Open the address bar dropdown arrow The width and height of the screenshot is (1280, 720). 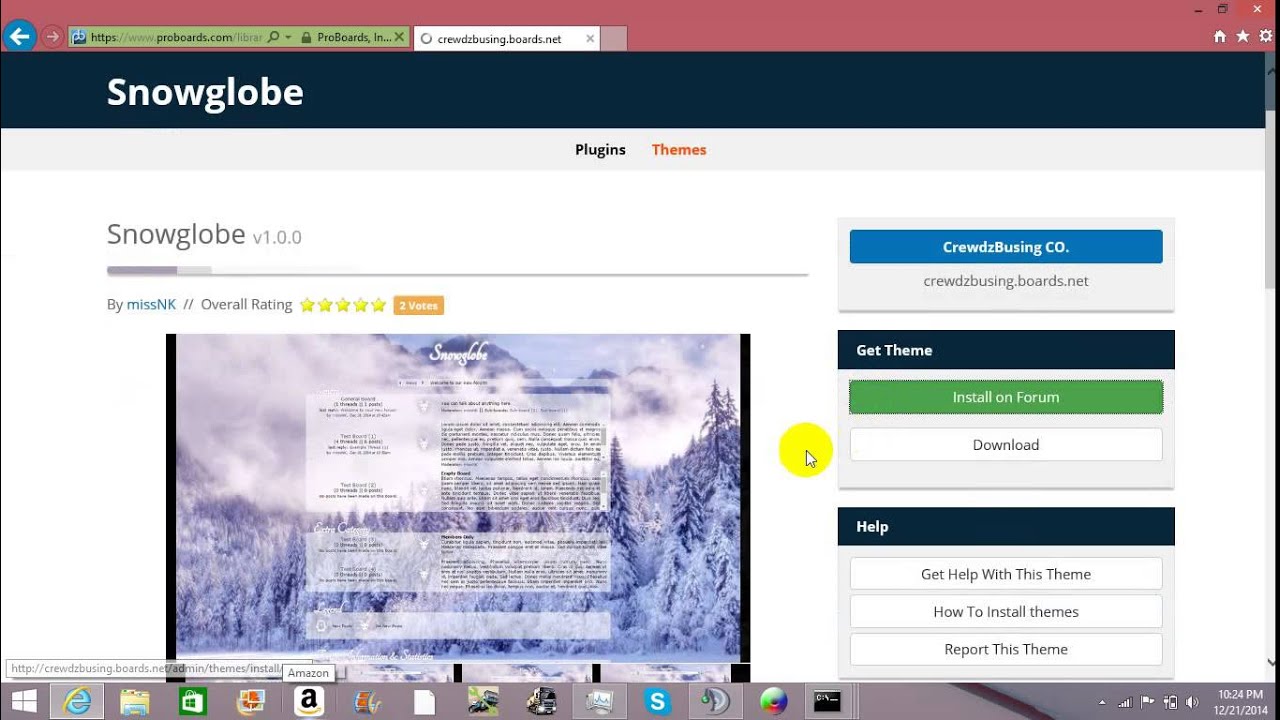tap(288, 38)
